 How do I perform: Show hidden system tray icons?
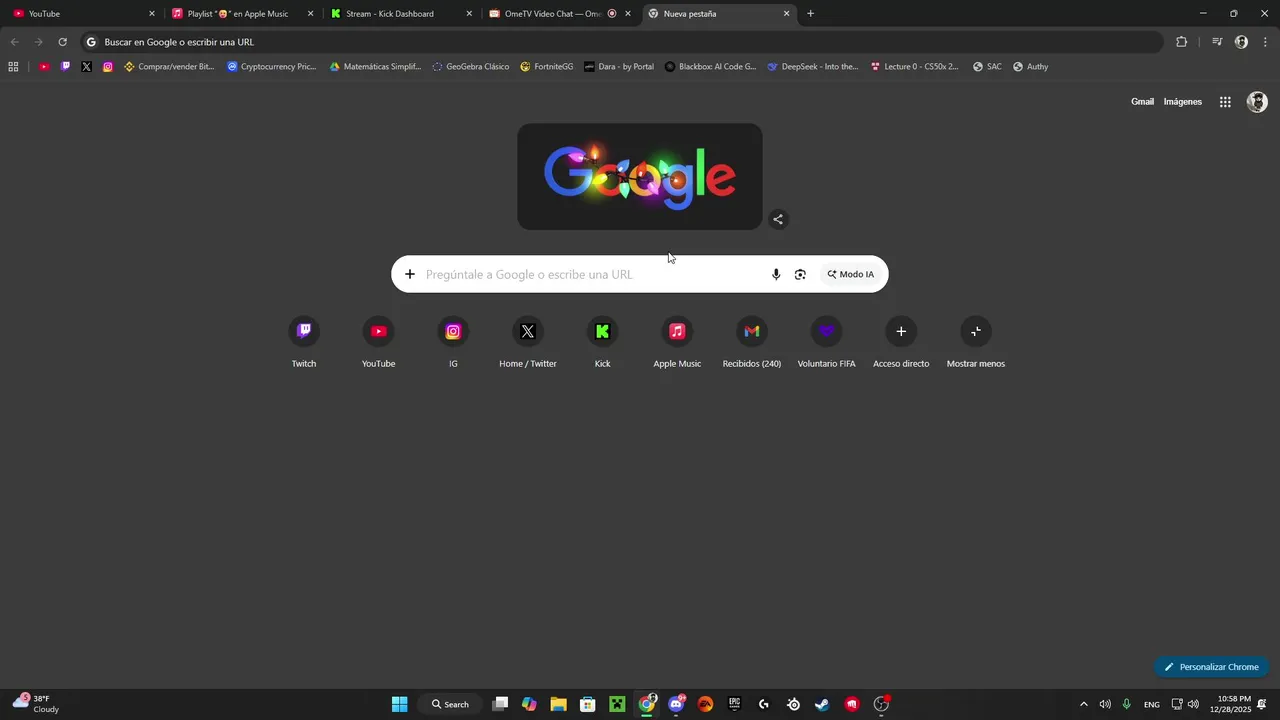(x=1083, y=704)
